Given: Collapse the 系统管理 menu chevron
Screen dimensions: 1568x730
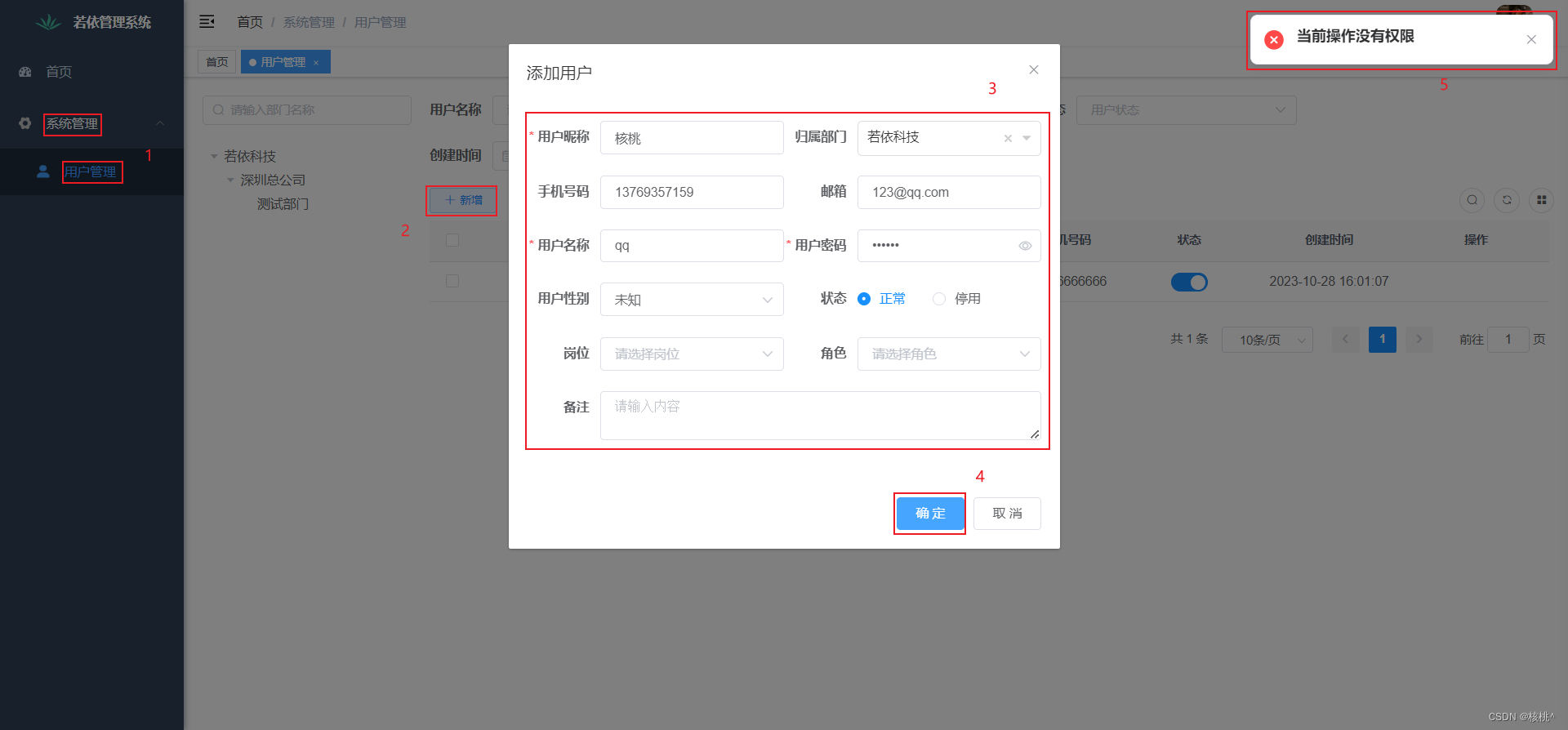Looking at the screenshot, I should point(160,123).
